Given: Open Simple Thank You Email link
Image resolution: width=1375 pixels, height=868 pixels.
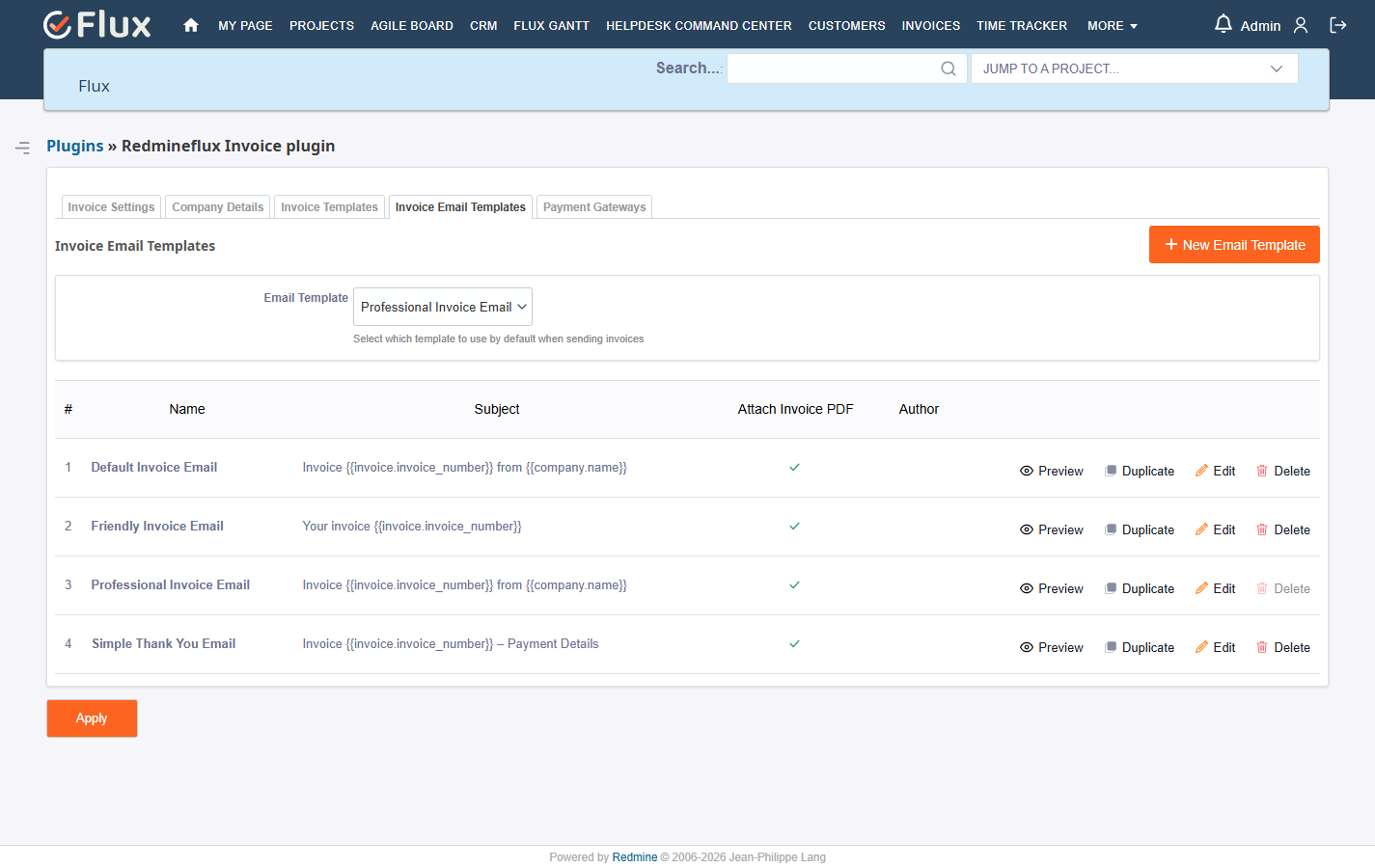Looking at the screenshot, I should point(164,643).
